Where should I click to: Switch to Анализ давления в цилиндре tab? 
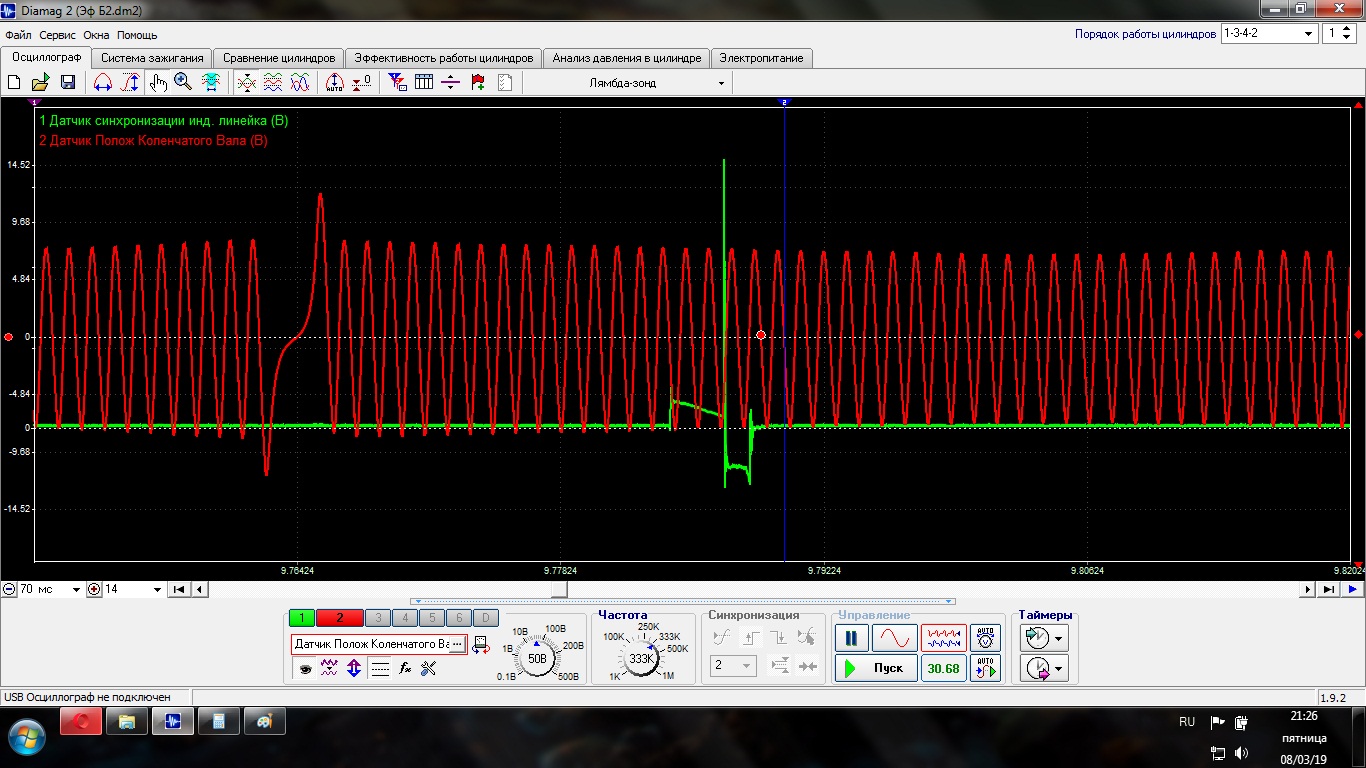(x=627, y=58)
